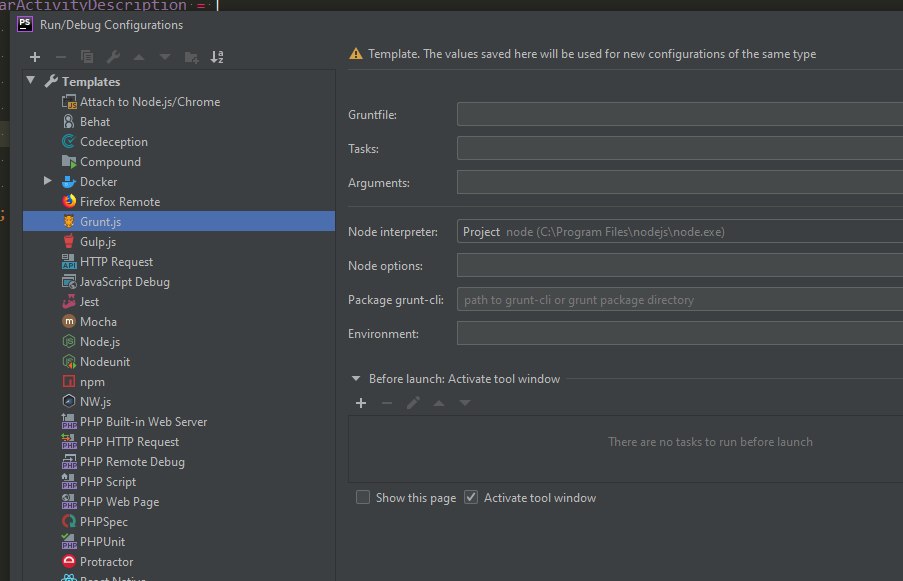
Task: Edit Before launch task with pencil icon
Action: 413,403
